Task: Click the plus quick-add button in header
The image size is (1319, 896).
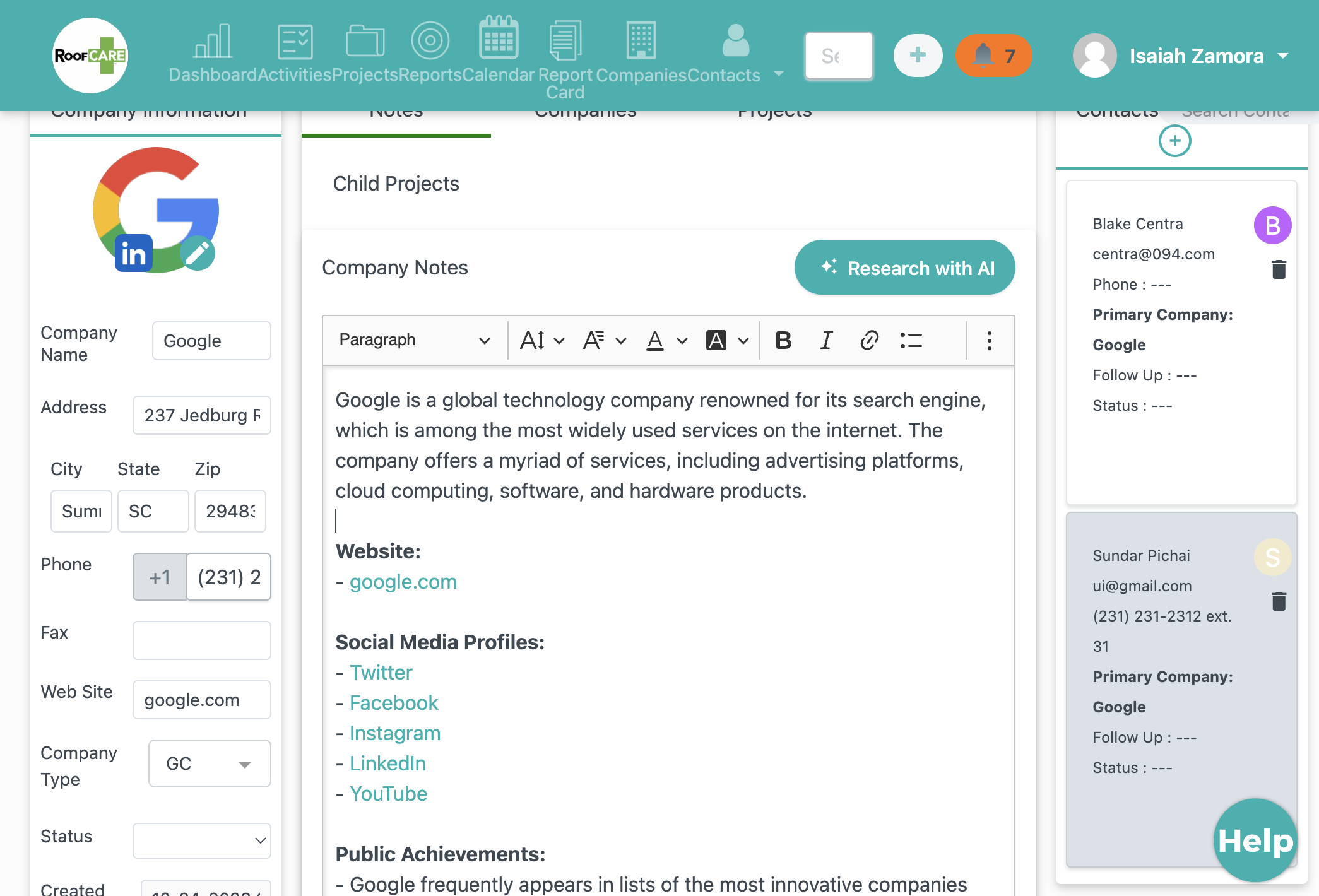Action: tap(918, 56)
